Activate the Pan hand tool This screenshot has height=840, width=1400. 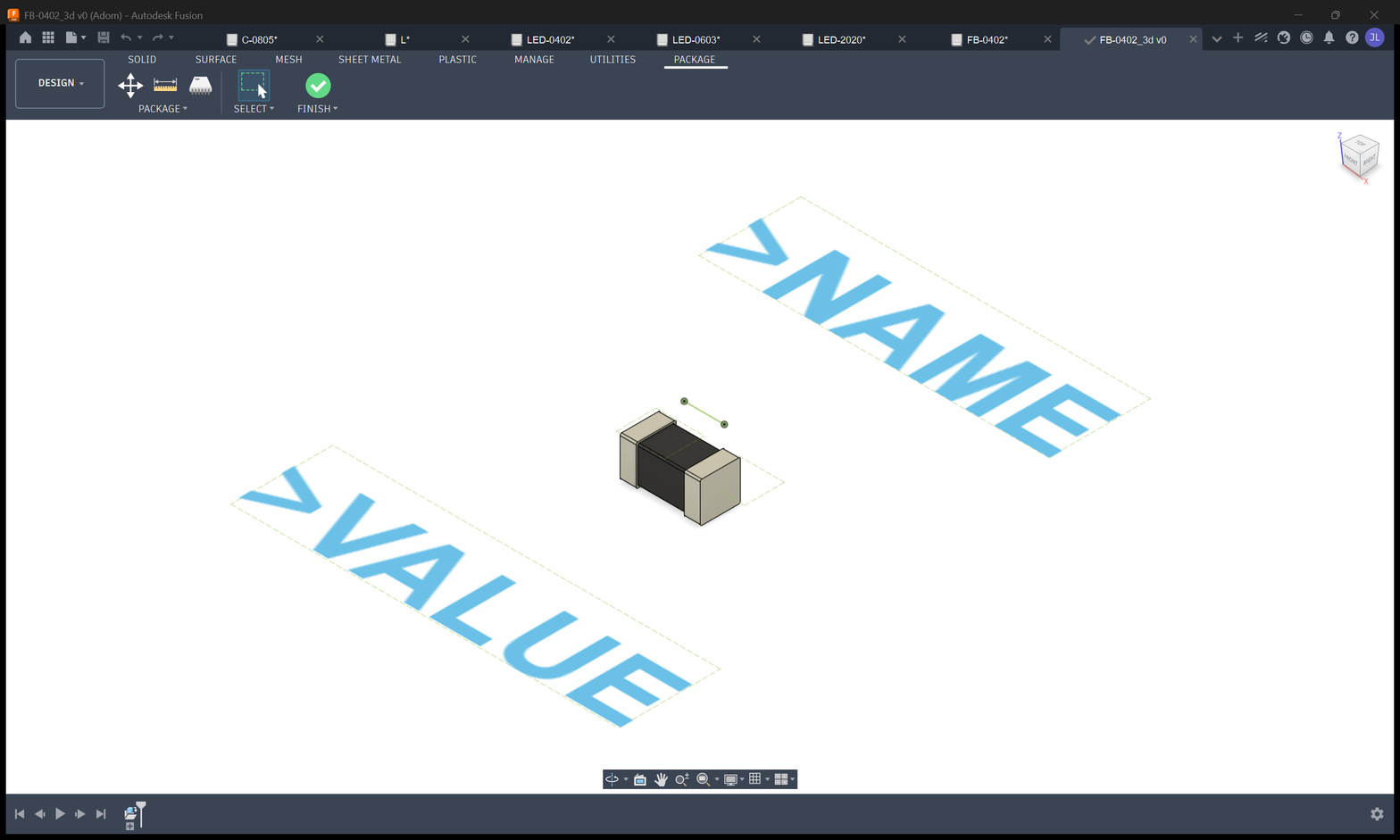661,779
